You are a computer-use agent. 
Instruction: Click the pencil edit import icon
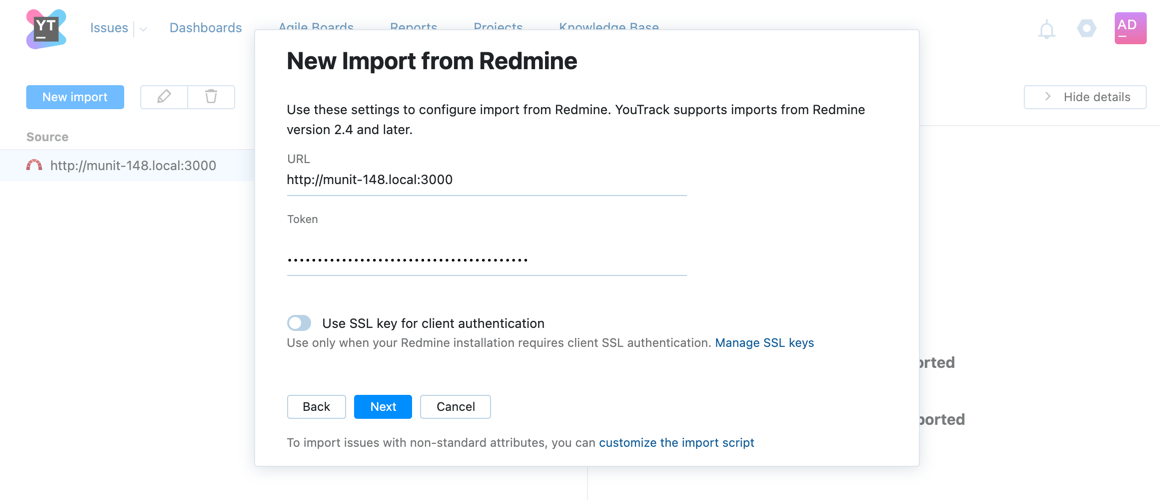coord(164,97)
